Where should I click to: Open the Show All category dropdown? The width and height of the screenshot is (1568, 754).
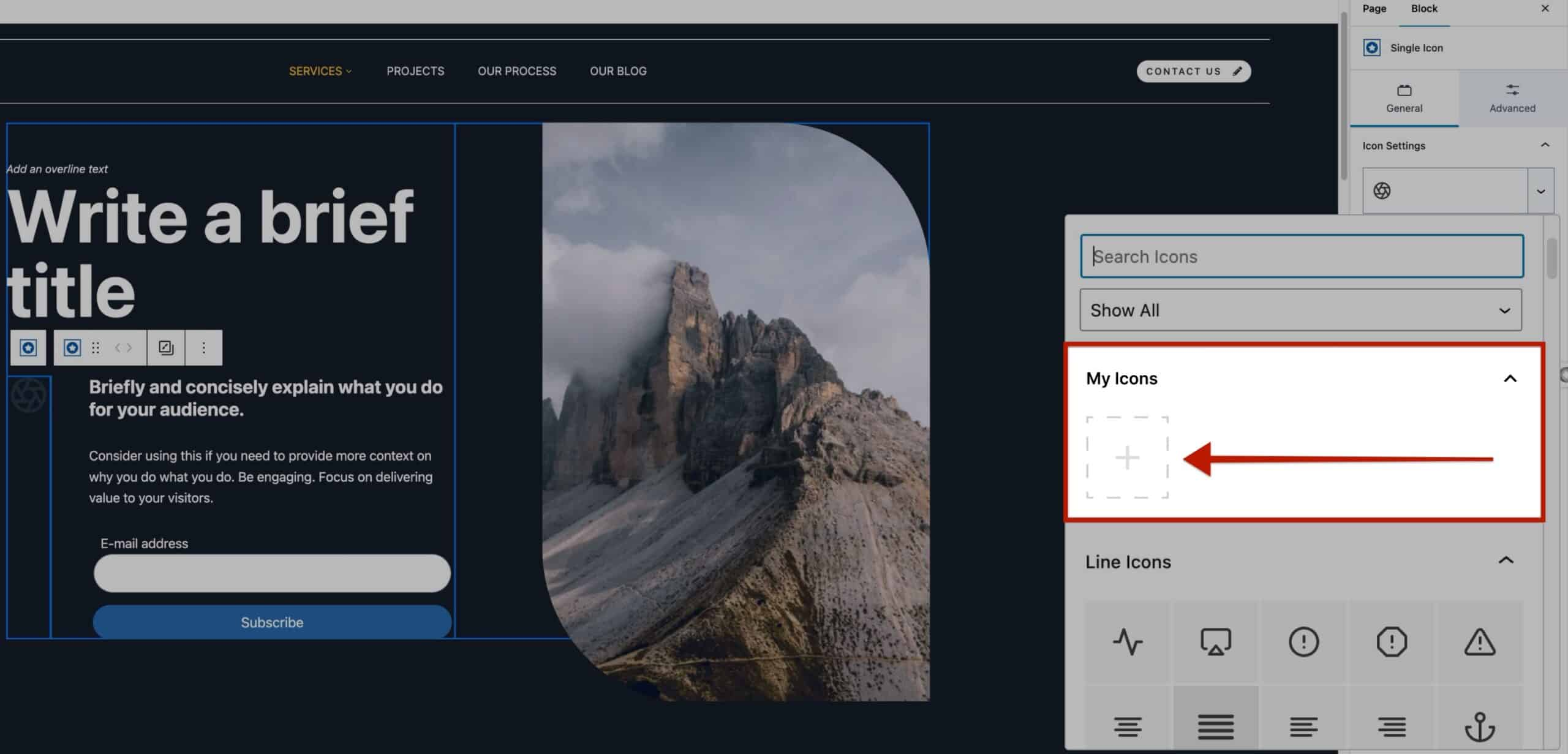(x=1300, y=310)
